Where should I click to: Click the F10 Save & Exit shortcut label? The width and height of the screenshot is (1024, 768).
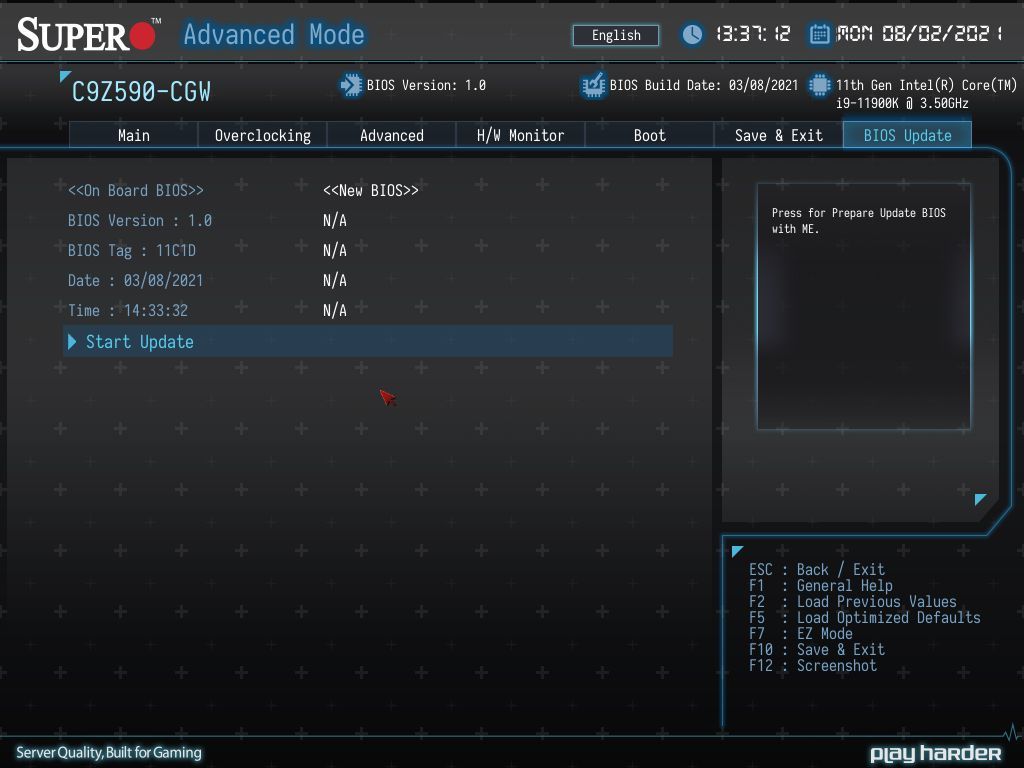coord(817,650)
